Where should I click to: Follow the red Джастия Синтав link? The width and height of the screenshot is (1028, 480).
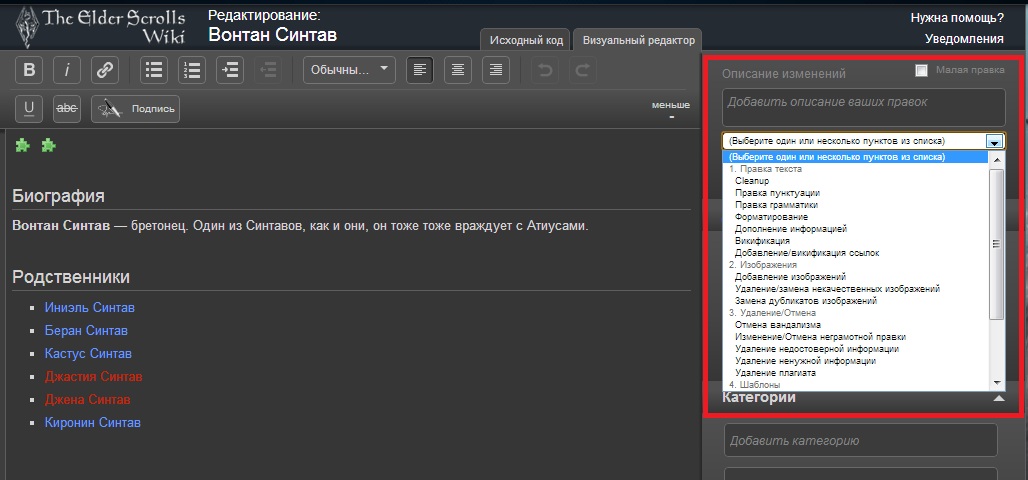click(x=93, y=376)
